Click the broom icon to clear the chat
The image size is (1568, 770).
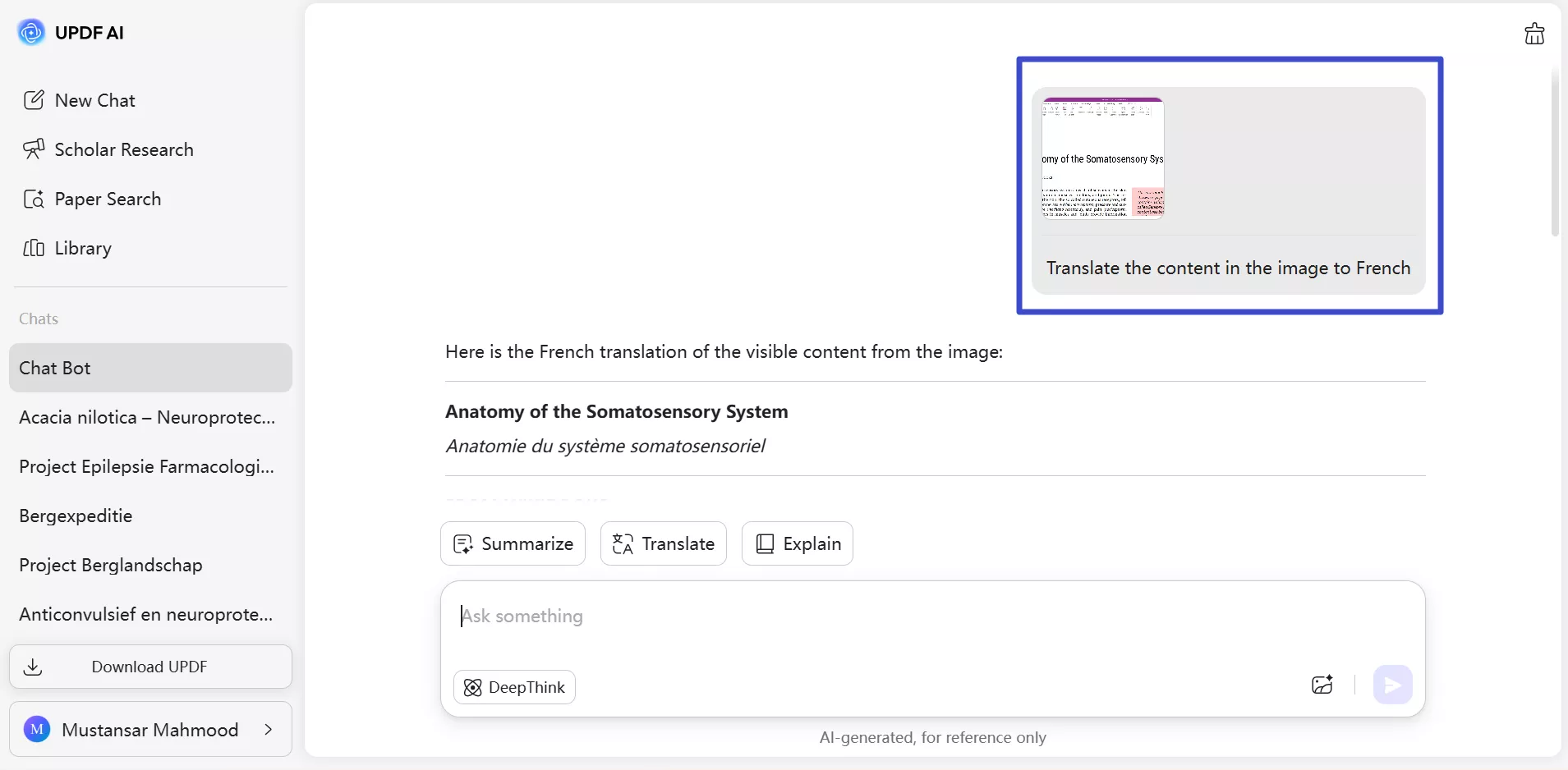point(1533,34)
